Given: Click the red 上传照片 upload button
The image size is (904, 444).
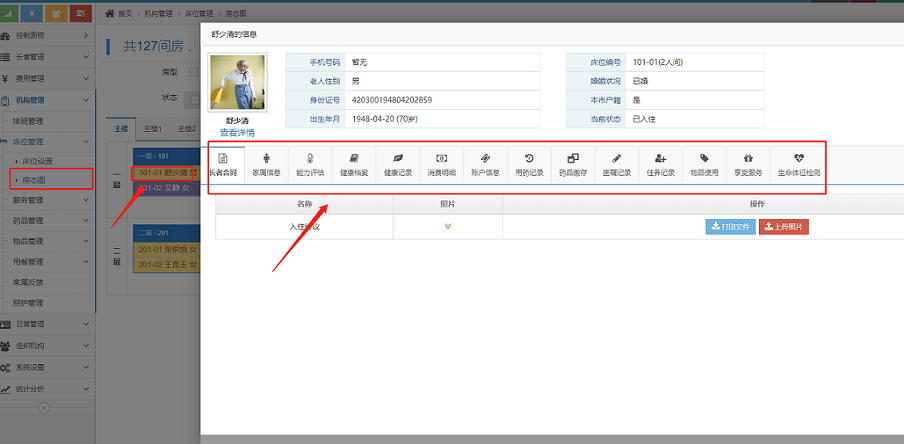Looking at the screenshot, I should (x=783, y=226).
